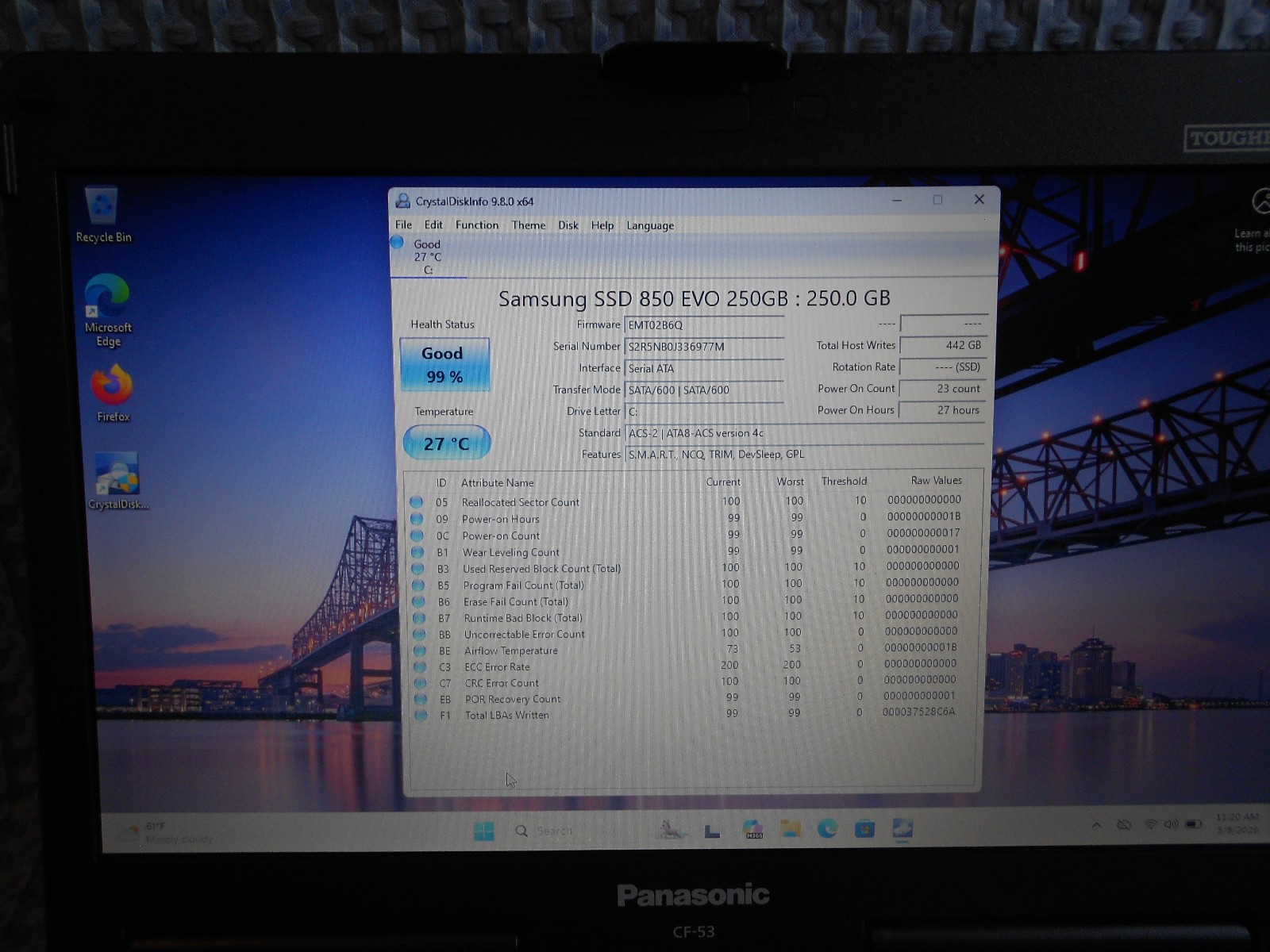Click the CrystalDiskInfo title bar app icon
The height and width of the screenshot is (952, 1270).
pos(402,201)
